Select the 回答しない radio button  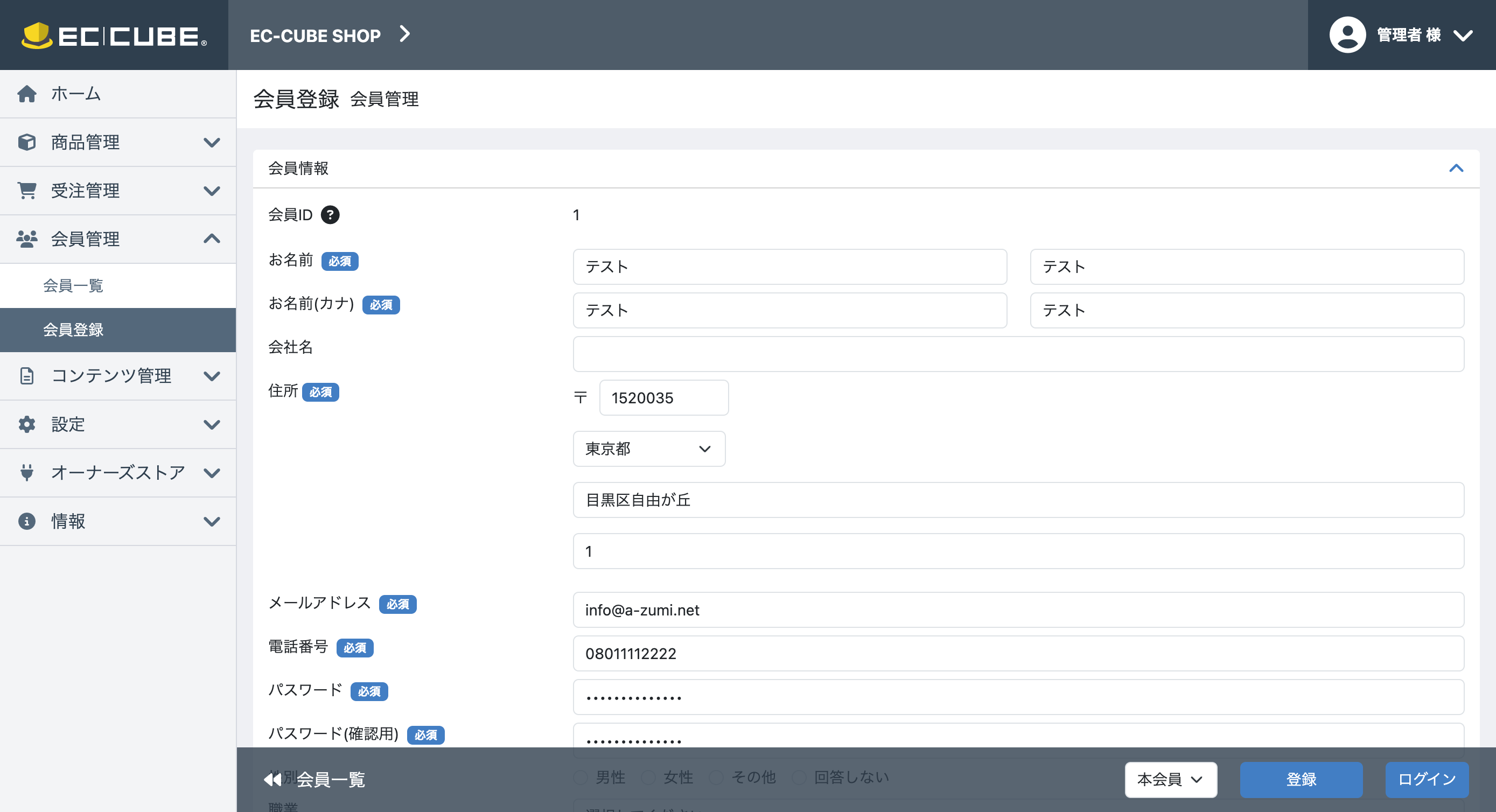[799, 777]
